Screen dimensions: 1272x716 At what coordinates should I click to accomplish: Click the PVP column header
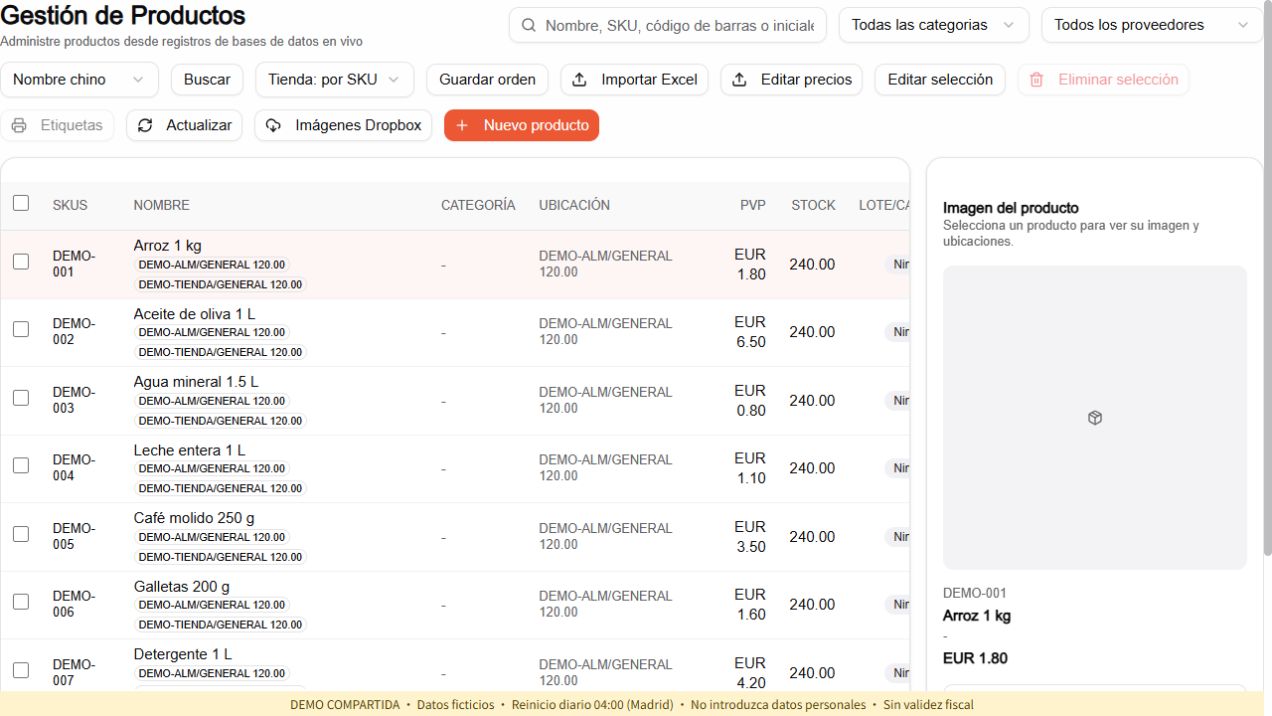[753, 205]
